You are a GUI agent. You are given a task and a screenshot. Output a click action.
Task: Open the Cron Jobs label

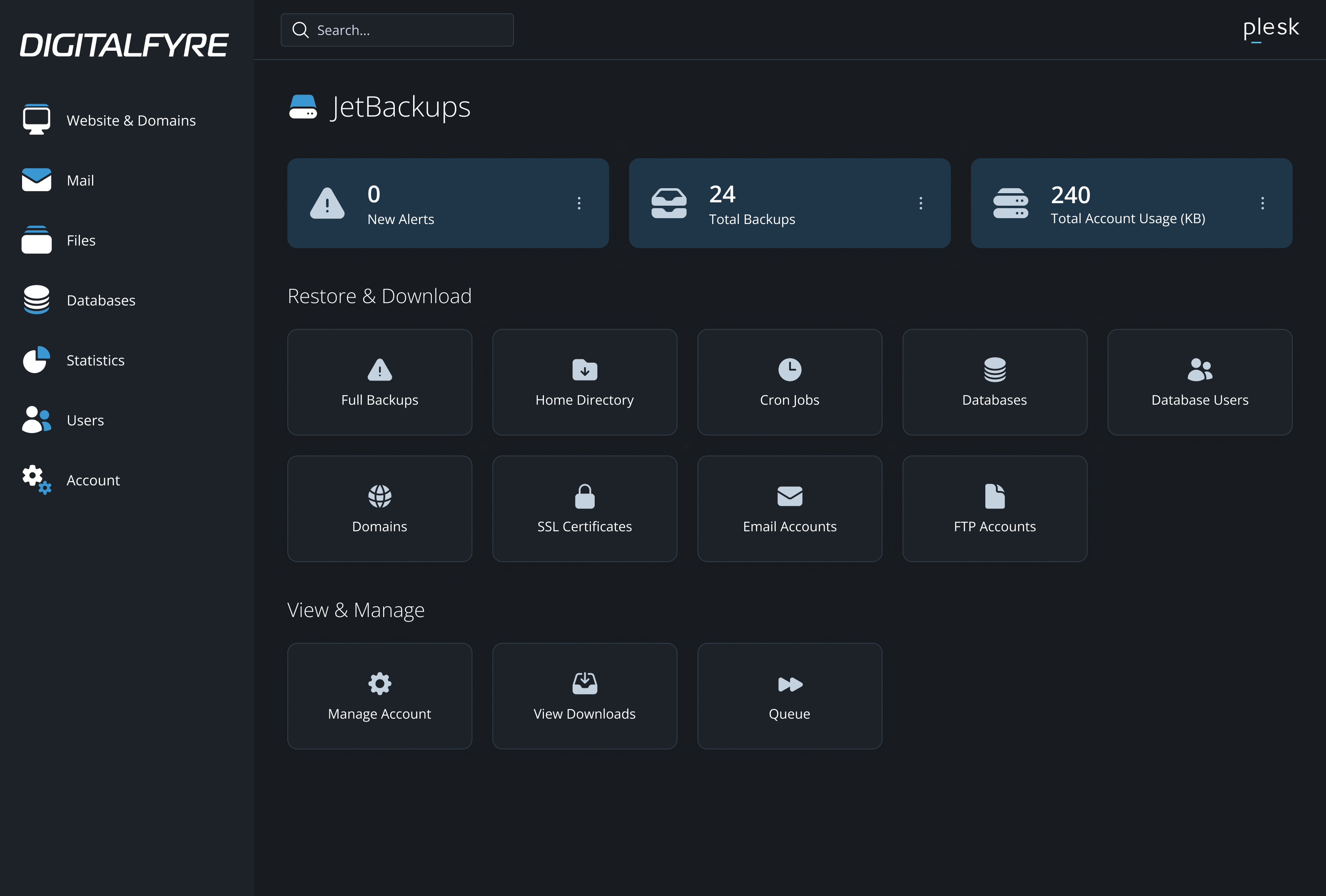[x=790, y=400]
